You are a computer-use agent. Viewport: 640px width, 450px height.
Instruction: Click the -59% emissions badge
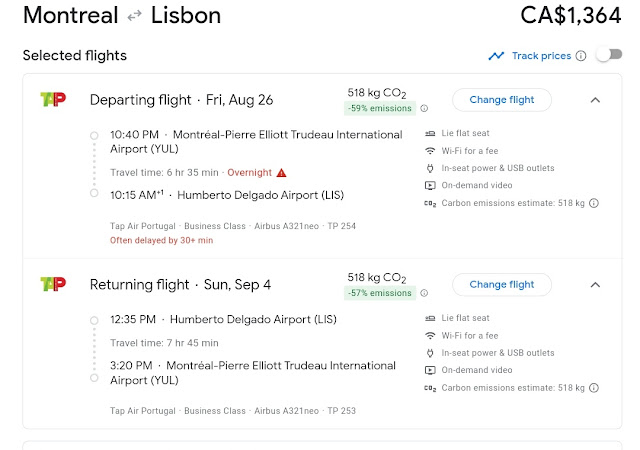pos(379,109)
